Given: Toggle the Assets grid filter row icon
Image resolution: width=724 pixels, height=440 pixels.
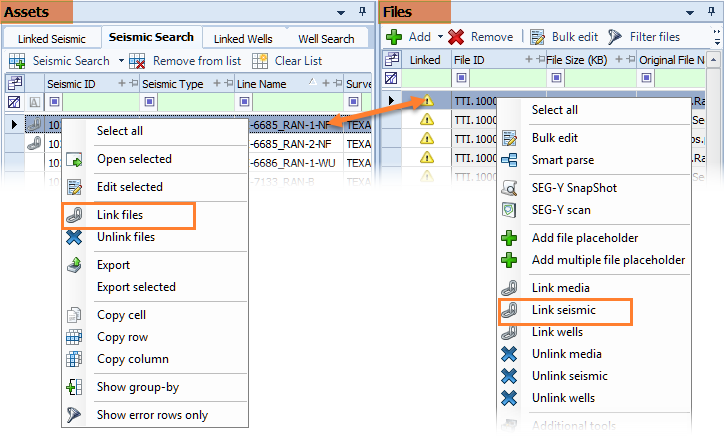Looking at the screenshot, I should coord(14,102).
